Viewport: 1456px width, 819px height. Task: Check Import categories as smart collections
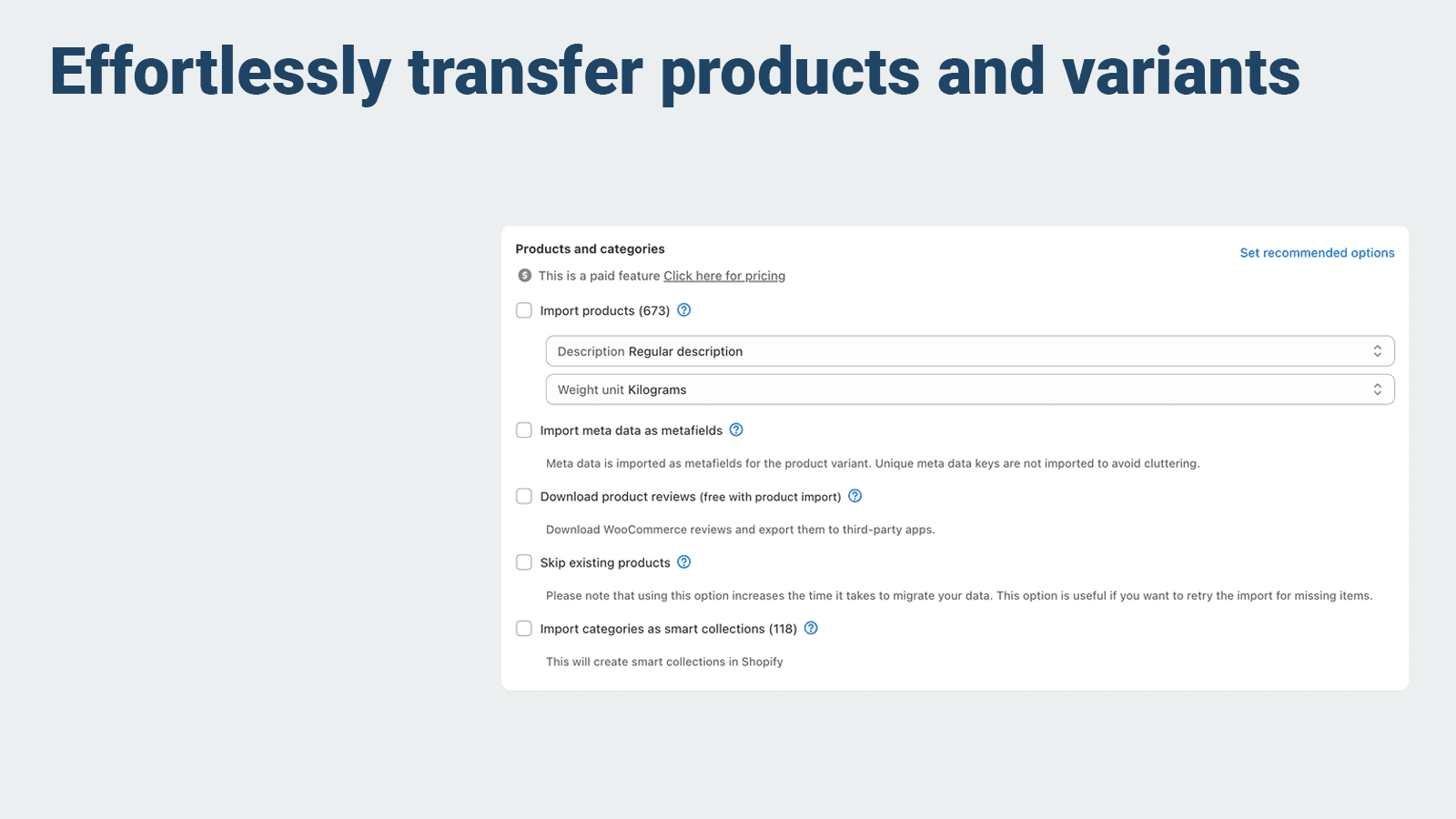coord(524,629)
